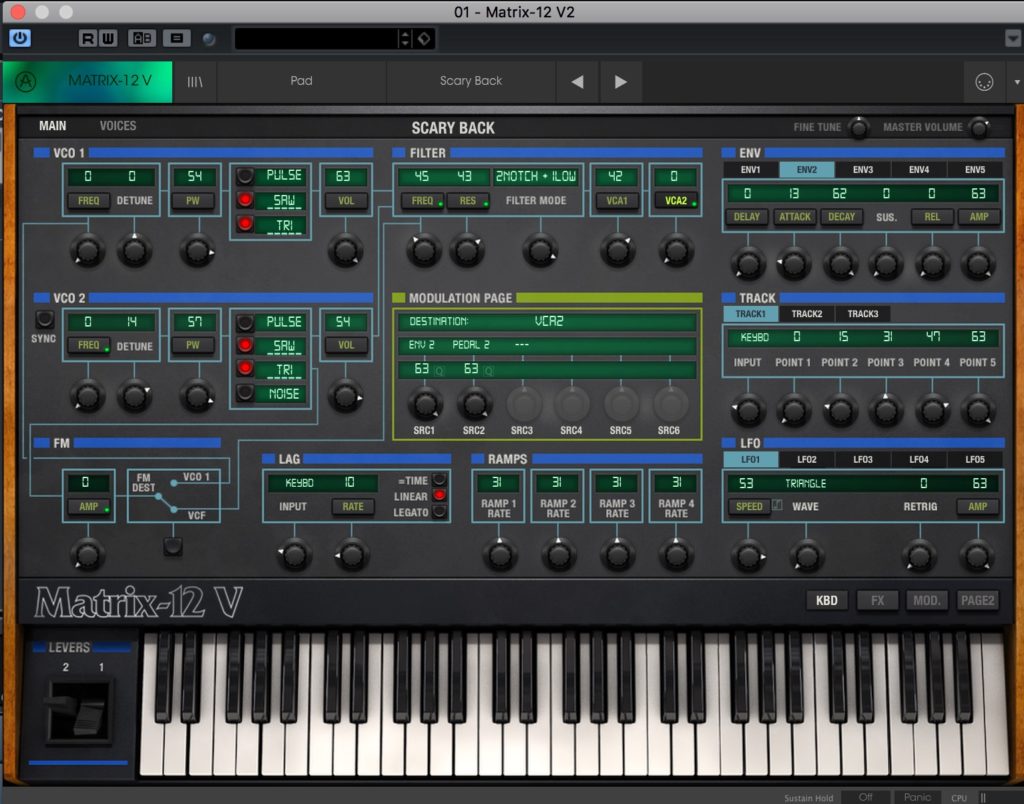Open the A/B compare button
This screenshot has height=804, width=1024.
coord(142,39)
